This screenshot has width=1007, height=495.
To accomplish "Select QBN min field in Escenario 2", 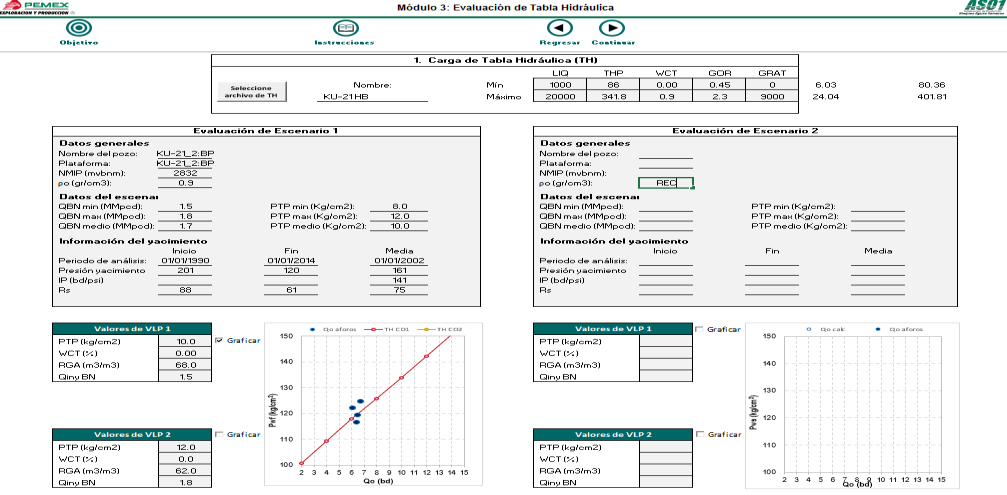I will 666,207.
